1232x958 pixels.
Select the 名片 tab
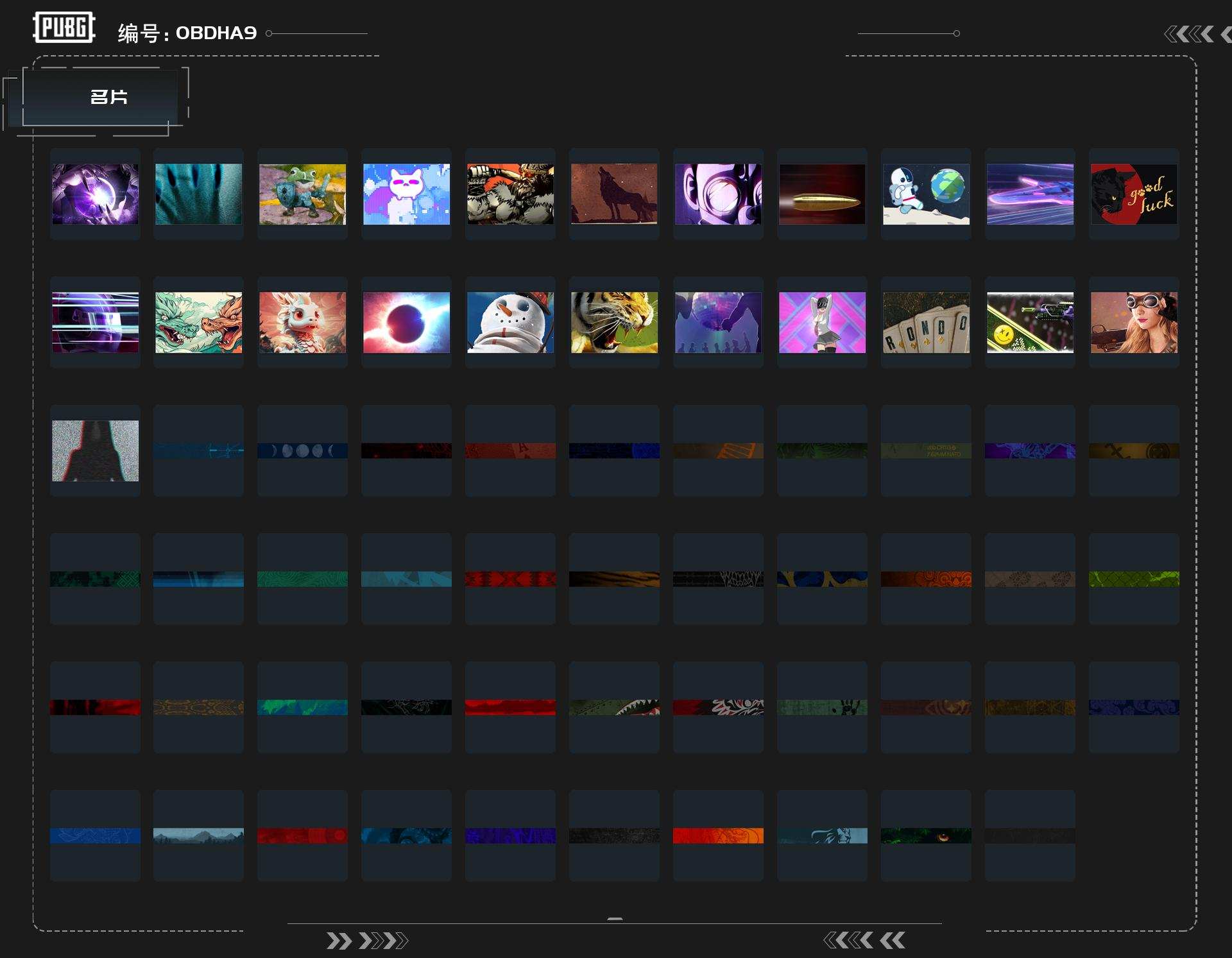(108, 97)
